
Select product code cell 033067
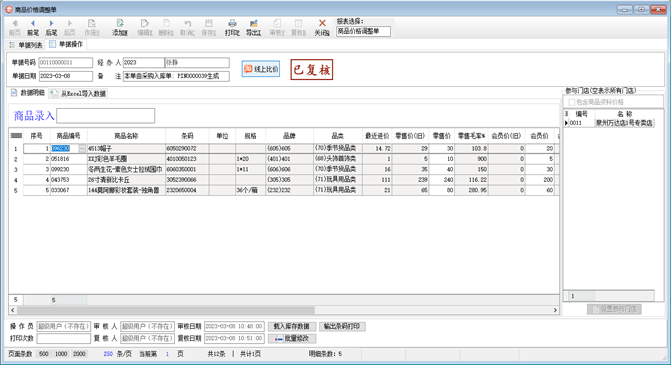(x=69, y=190)
